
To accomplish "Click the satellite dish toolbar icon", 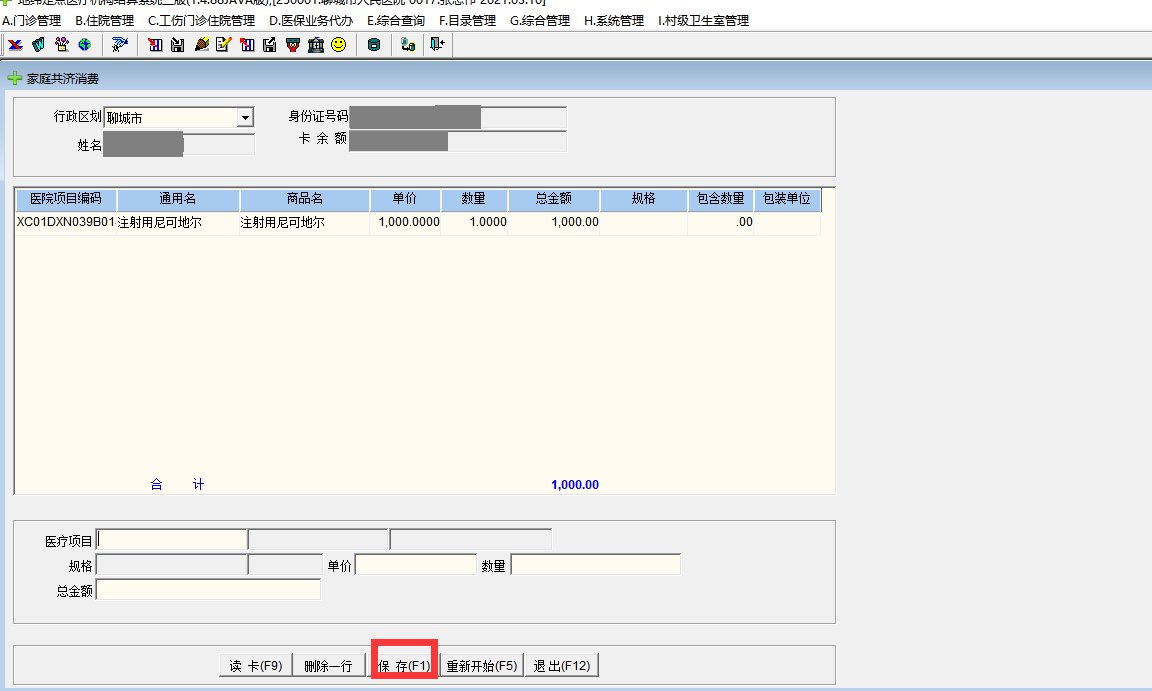I will [x=120, y=45].
